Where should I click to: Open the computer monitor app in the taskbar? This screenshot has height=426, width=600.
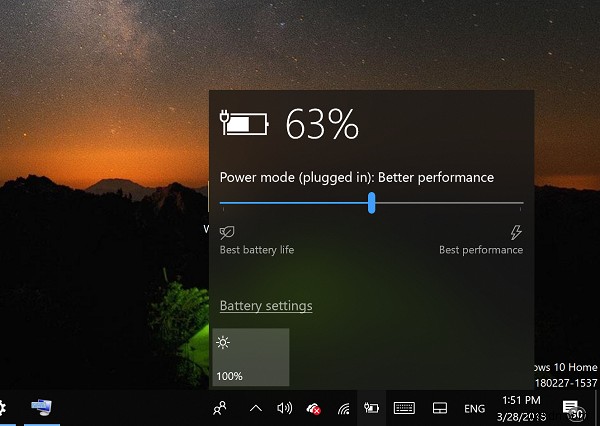pyautogui.click(x=41, y=408)
